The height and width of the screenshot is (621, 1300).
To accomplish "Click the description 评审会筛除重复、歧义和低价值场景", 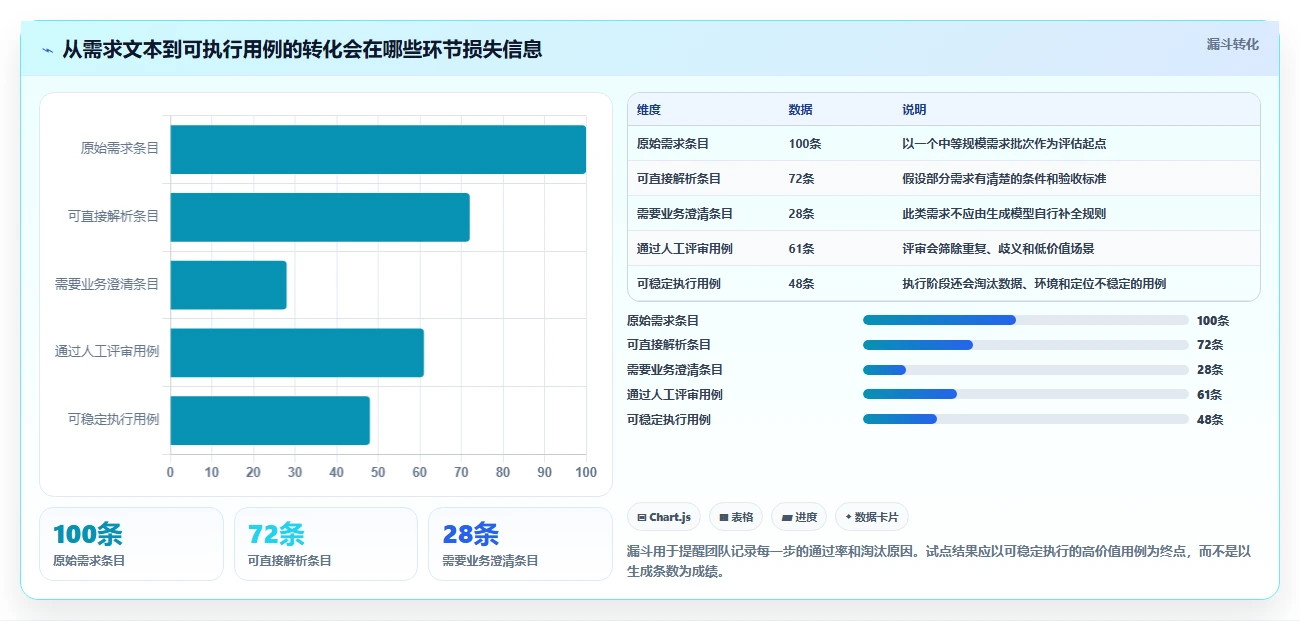I will click(x=998, y=248).
